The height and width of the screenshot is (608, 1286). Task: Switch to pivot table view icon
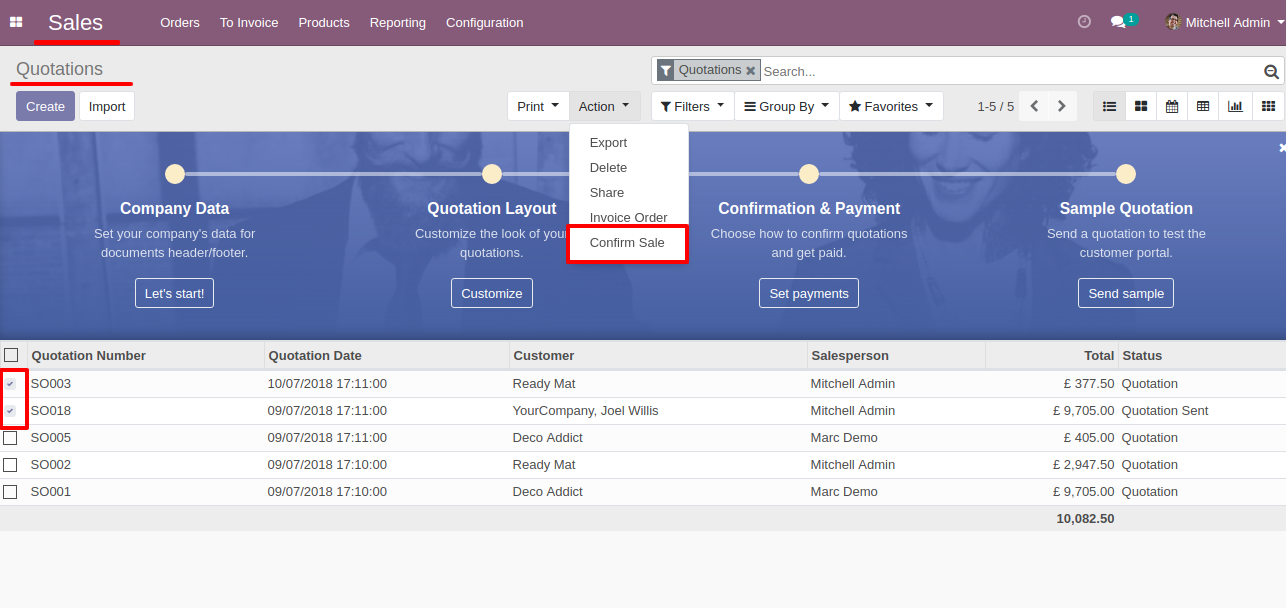(x=1203, y=106)
